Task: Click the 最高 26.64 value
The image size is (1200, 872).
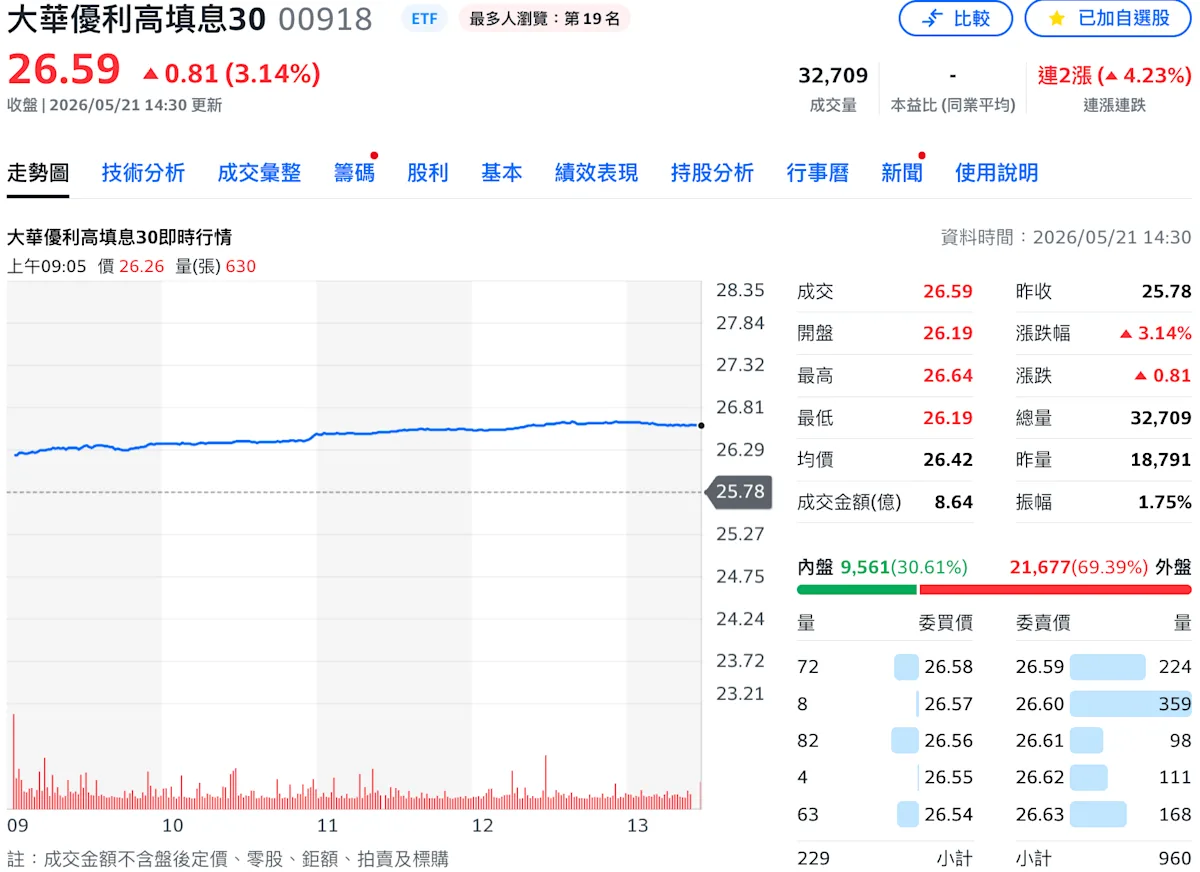Action: (948, 376)
